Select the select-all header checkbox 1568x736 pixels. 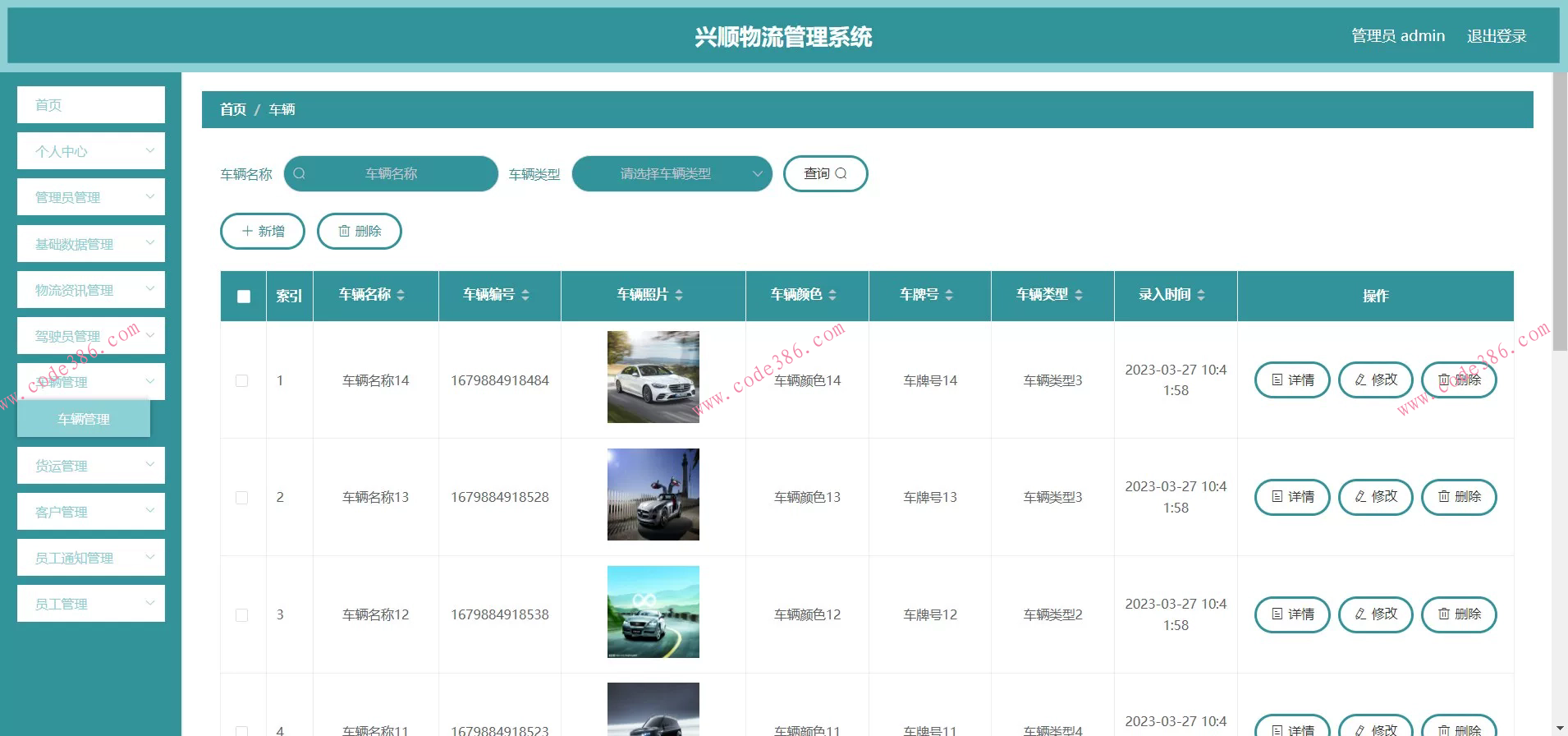[x=244, y=297]
